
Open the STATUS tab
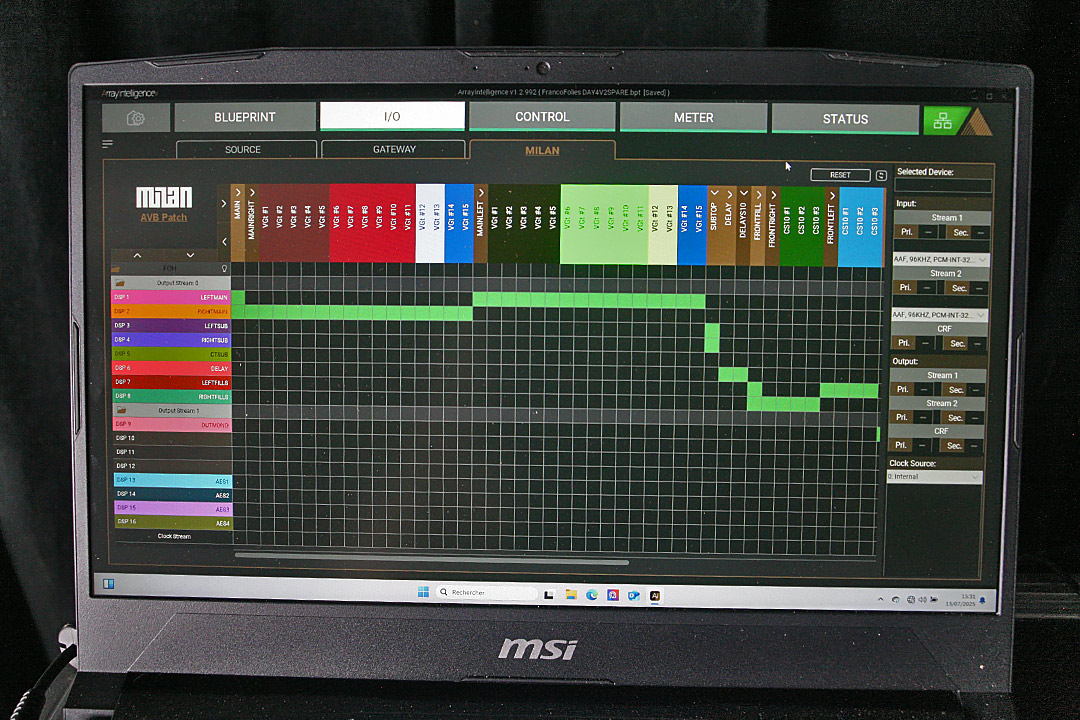click(x=845, y=119)
